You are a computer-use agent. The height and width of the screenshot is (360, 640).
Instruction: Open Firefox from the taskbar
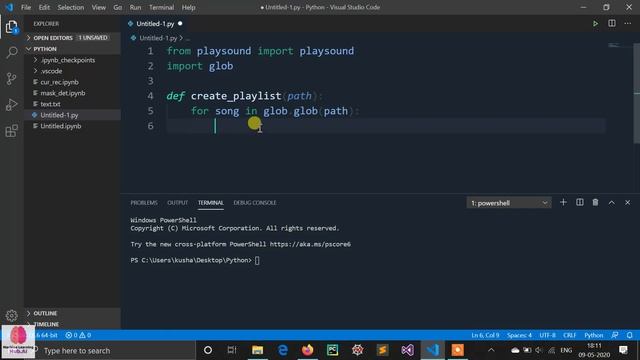point(307,350)
